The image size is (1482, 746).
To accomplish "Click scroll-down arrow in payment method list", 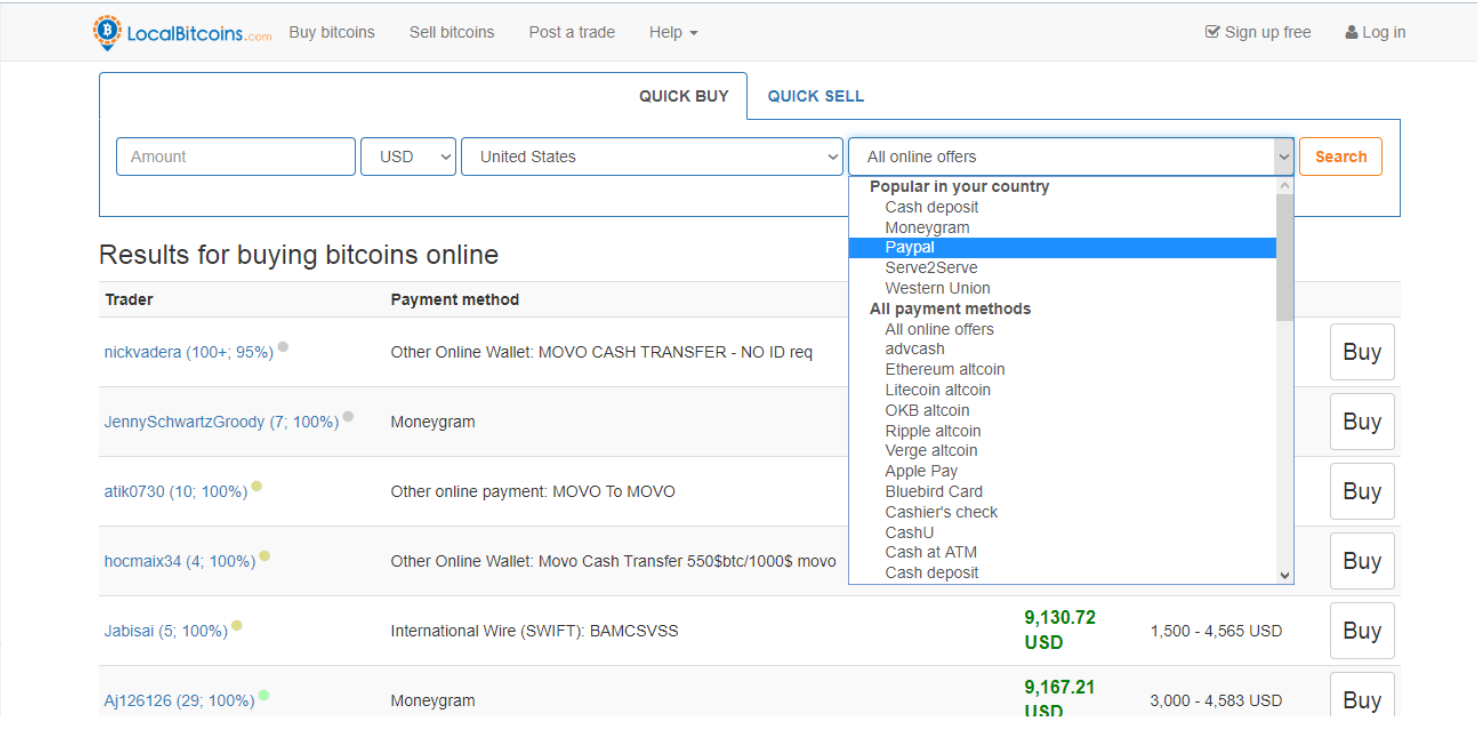I will click(1285, 575).
